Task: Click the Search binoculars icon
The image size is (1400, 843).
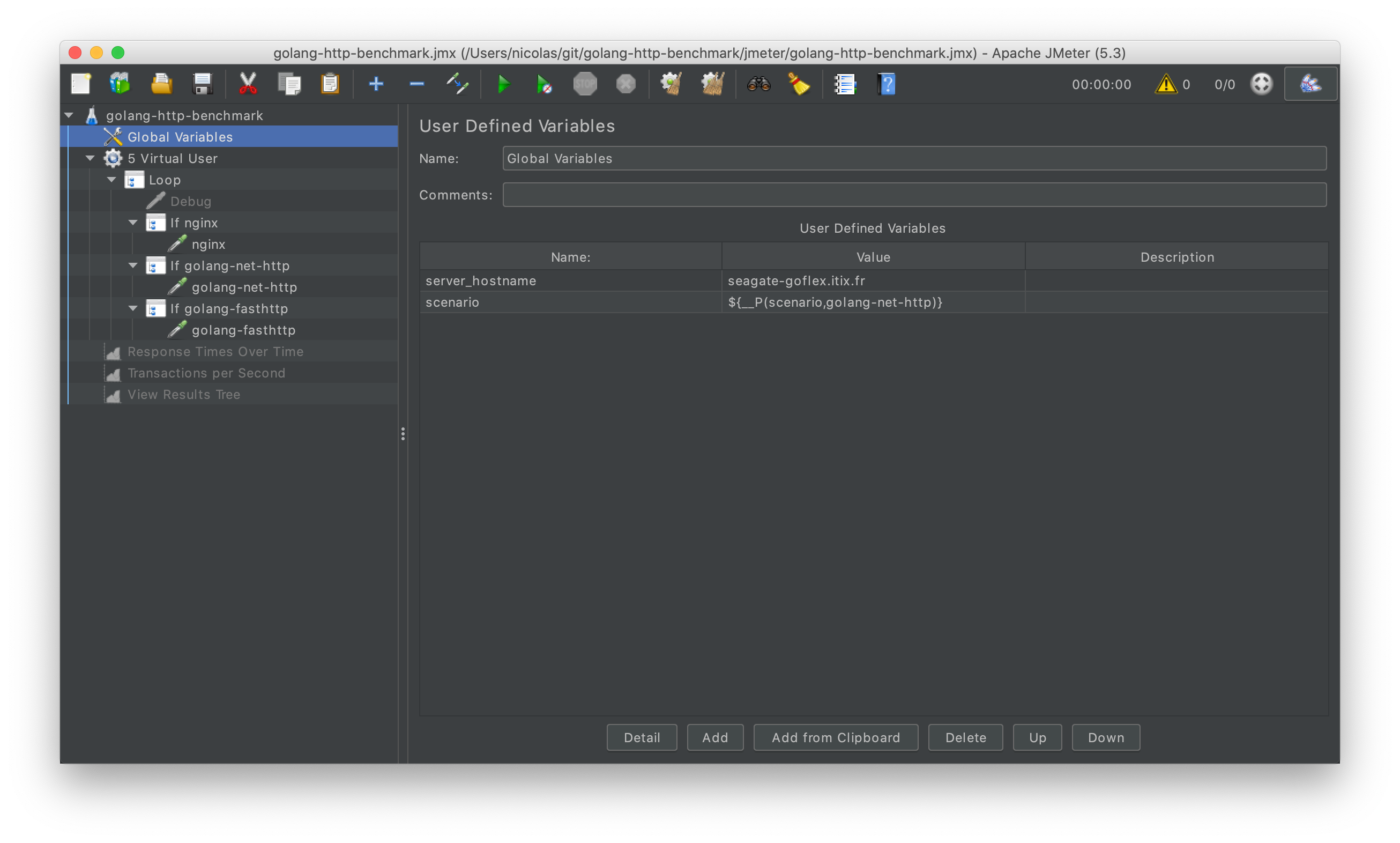Action: tap(758, 85)
